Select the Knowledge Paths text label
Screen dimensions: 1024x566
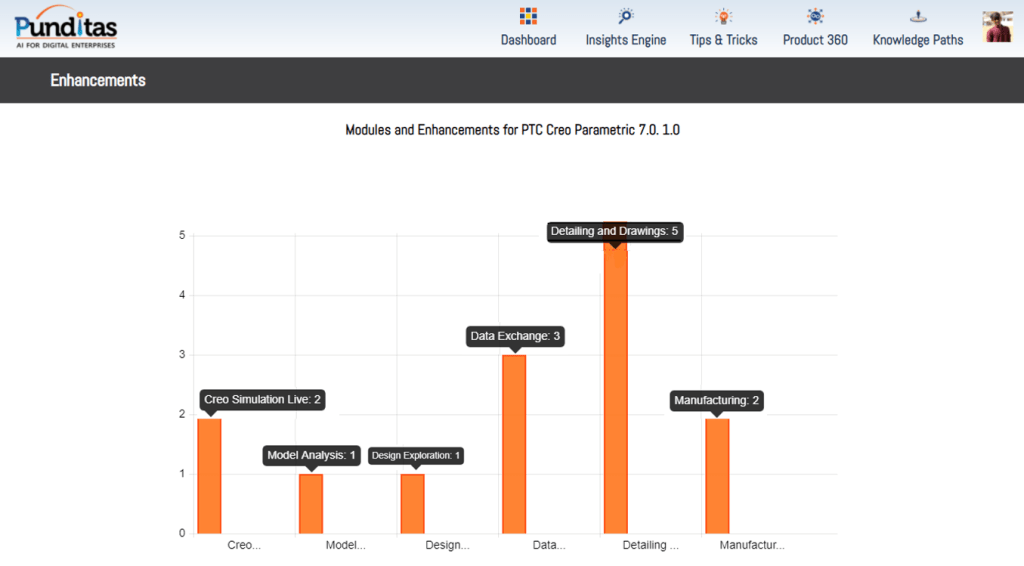(x=917, y=40)
